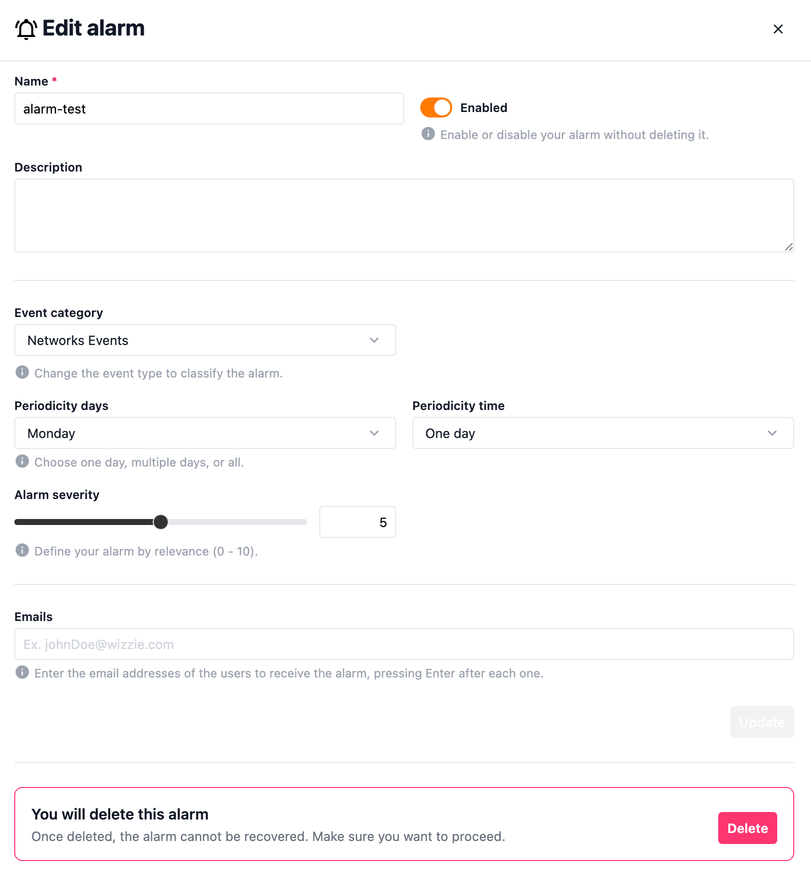Click the Emails input field
The image size is (811, 876).
tap(404, 644)
